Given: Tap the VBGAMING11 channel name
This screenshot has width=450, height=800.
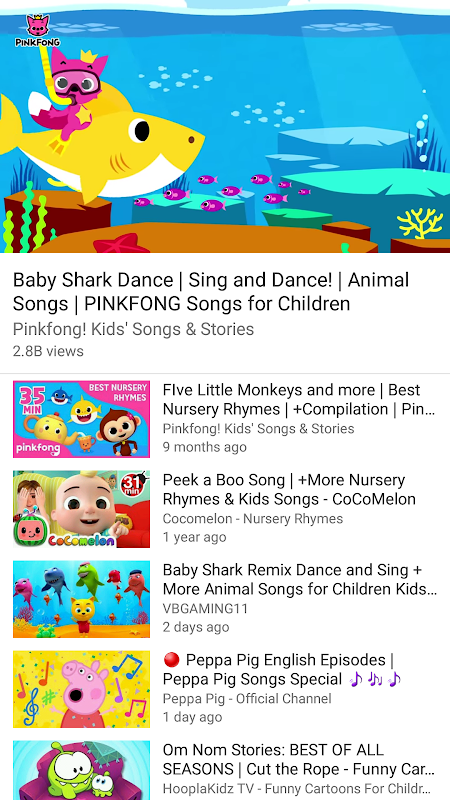Looking at the screenshot, I should coord(199,609).
